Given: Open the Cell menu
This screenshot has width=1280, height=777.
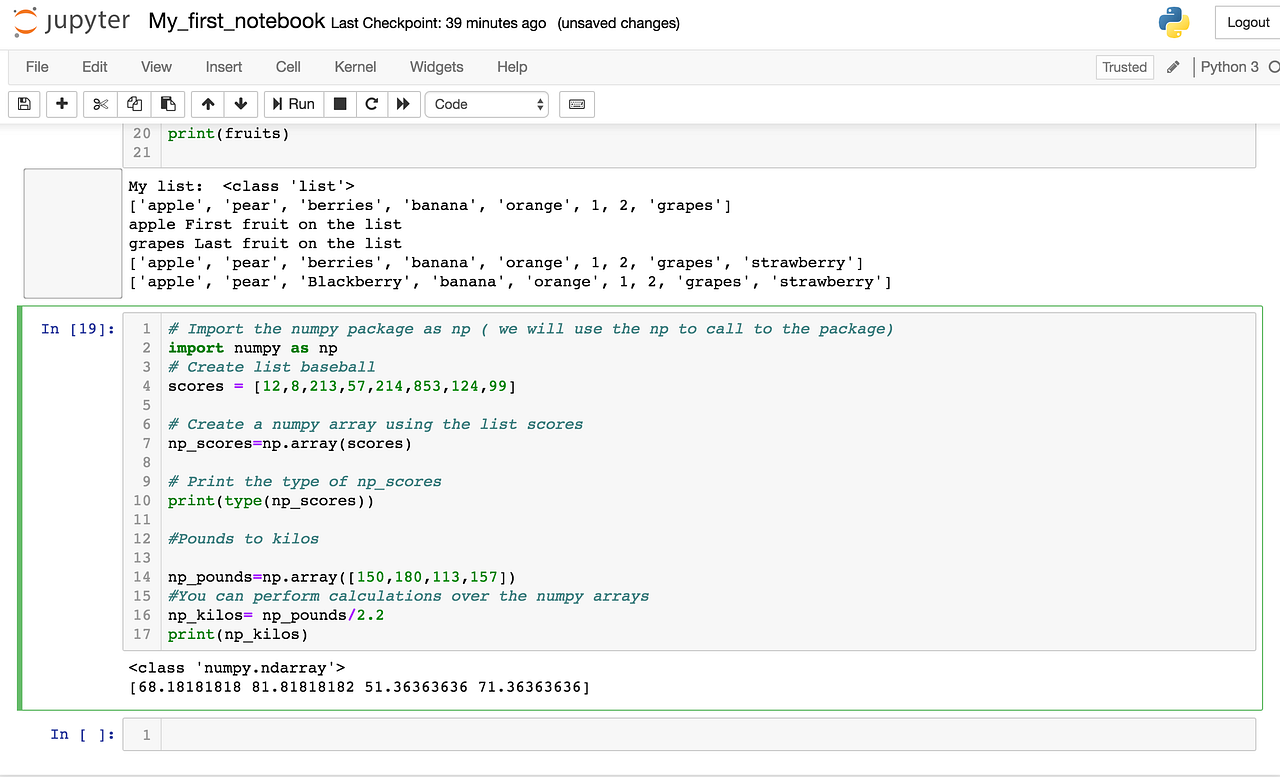Looking at the screenshot, I should 288,67.
